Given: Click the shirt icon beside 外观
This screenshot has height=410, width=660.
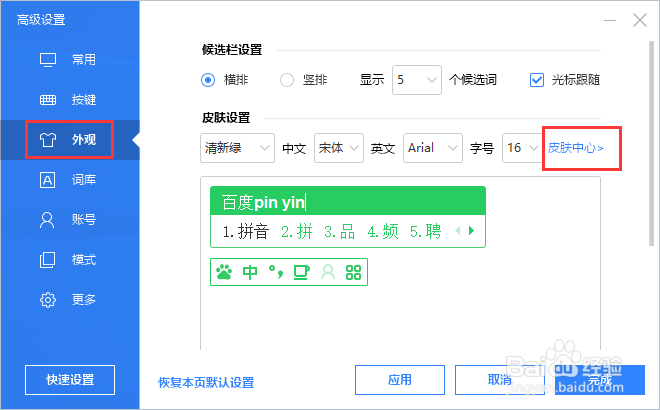Looking at the screenshot, I should [48, 140].
